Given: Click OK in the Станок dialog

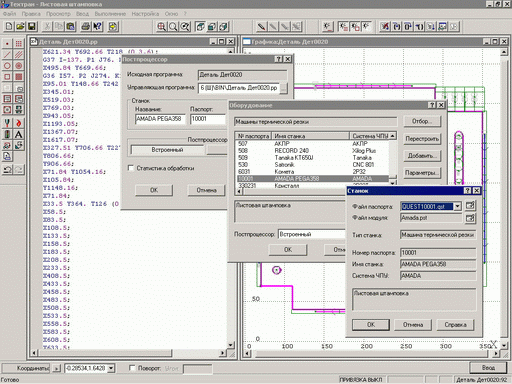Looking at the screenshot, I should [x=371, y=325].
